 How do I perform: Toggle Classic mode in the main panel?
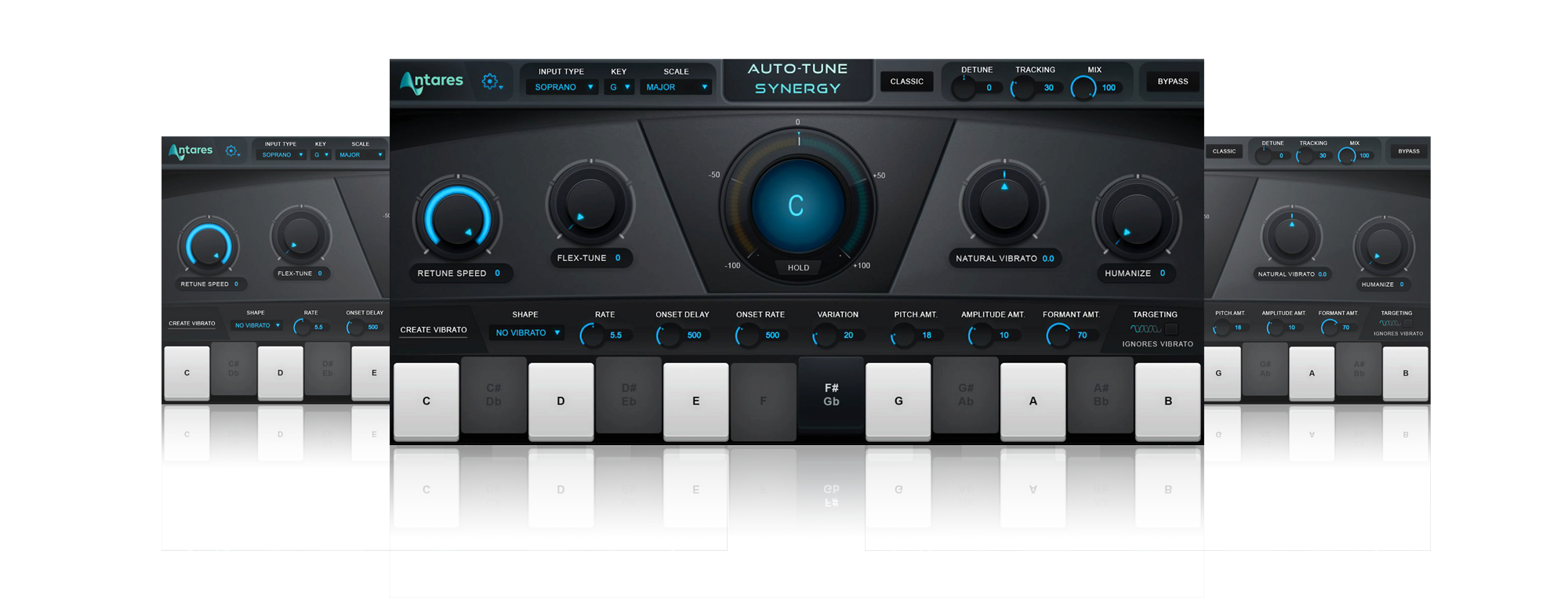(x=906, y=82)
